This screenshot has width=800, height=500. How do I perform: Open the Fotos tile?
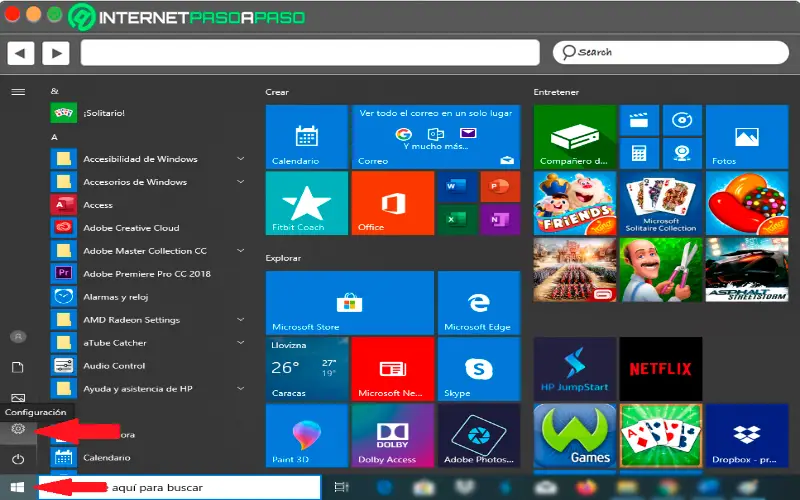pos(747,137)
